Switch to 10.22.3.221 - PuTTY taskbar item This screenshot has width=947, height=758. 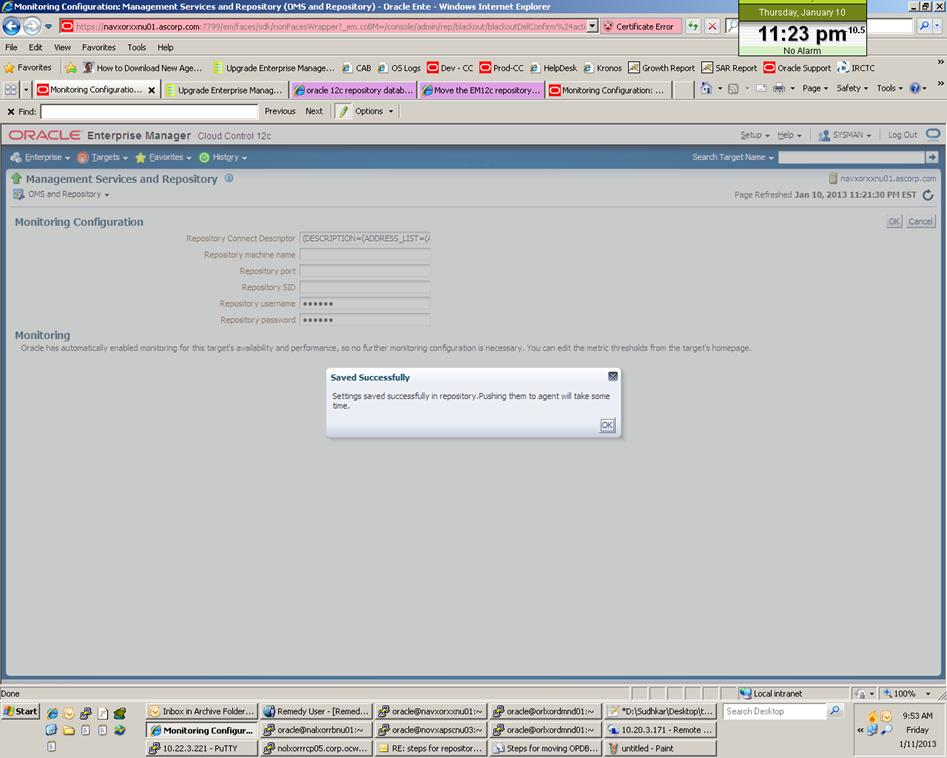201,748
